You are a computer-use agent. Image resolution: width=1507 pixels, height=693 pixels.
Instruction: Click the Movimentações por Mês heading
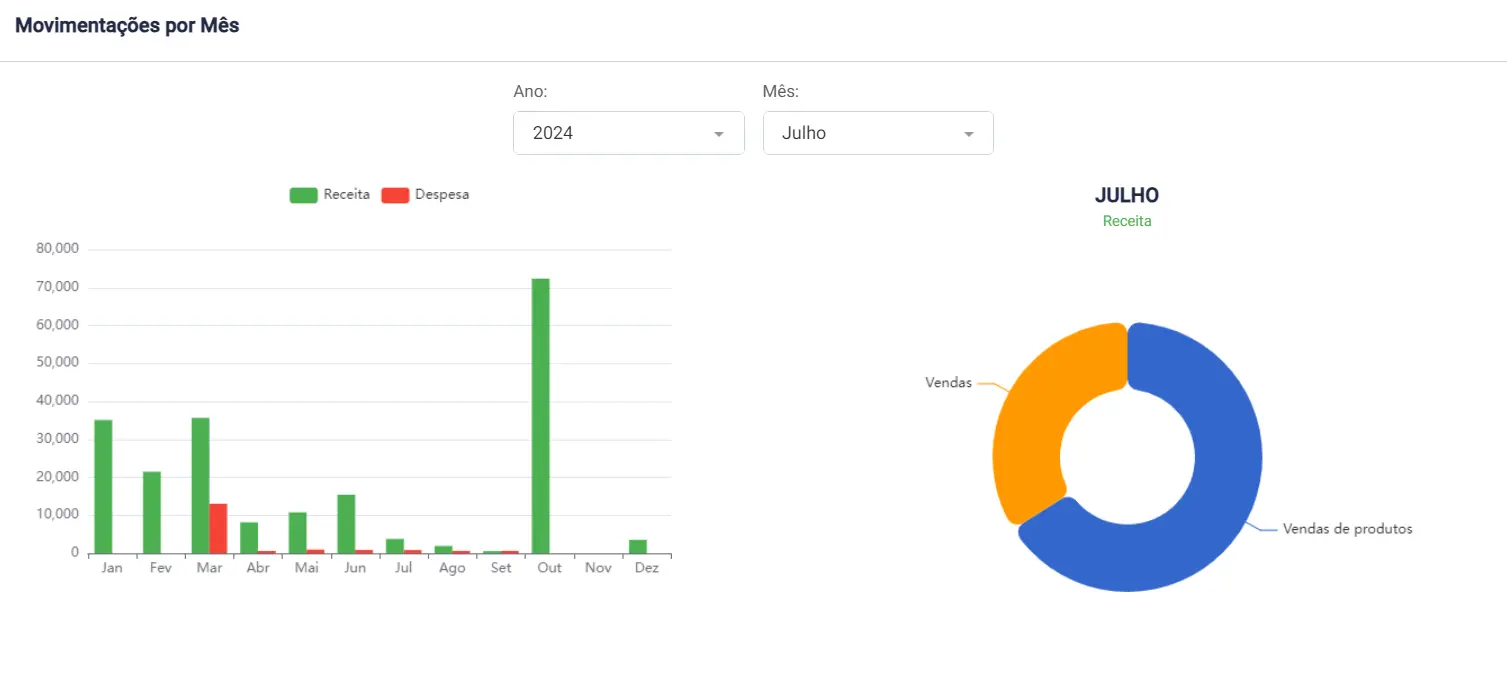coord(127,25)
